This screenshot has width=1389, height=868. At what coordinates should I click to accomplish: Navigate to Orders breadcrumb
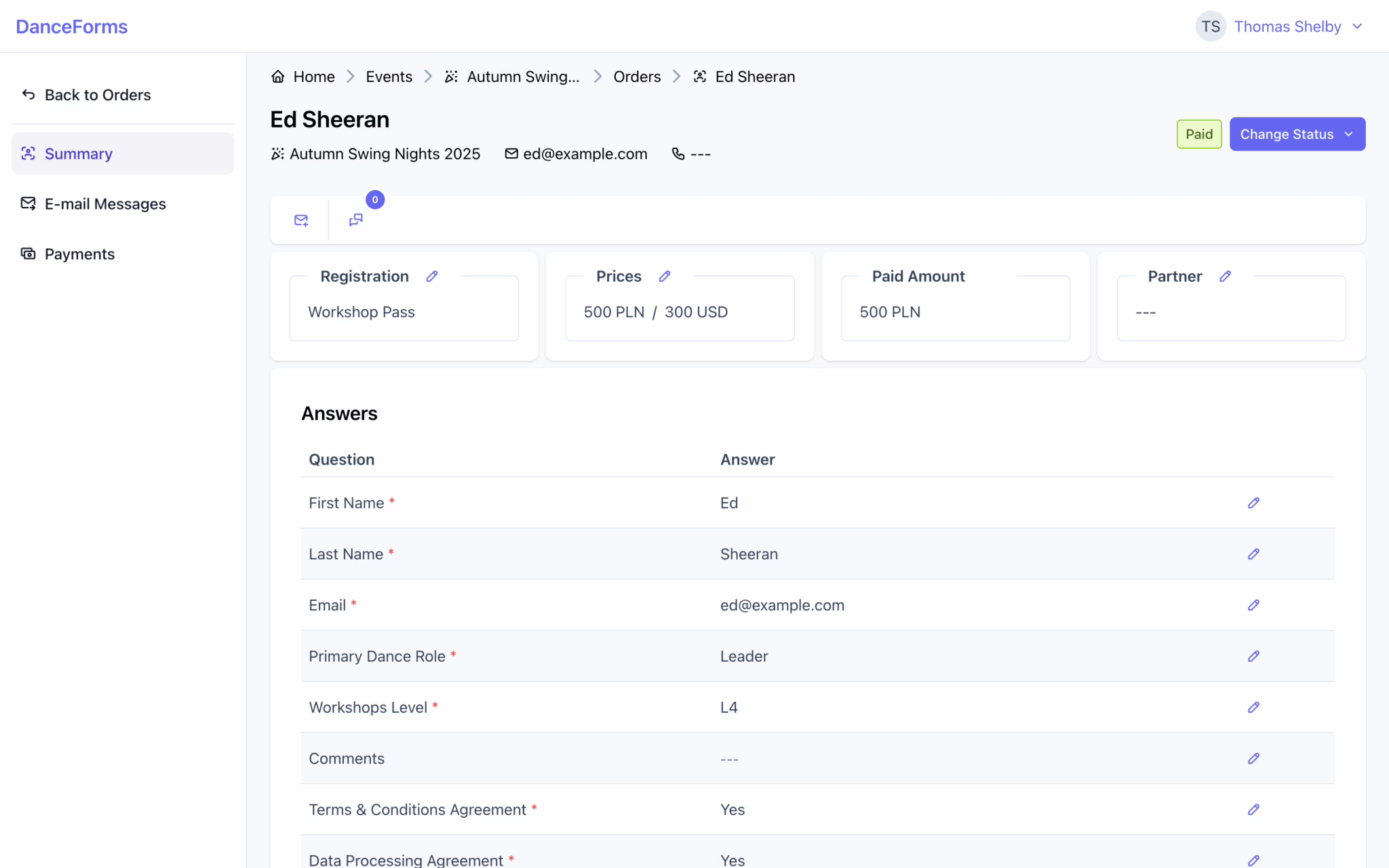(636, 77)
